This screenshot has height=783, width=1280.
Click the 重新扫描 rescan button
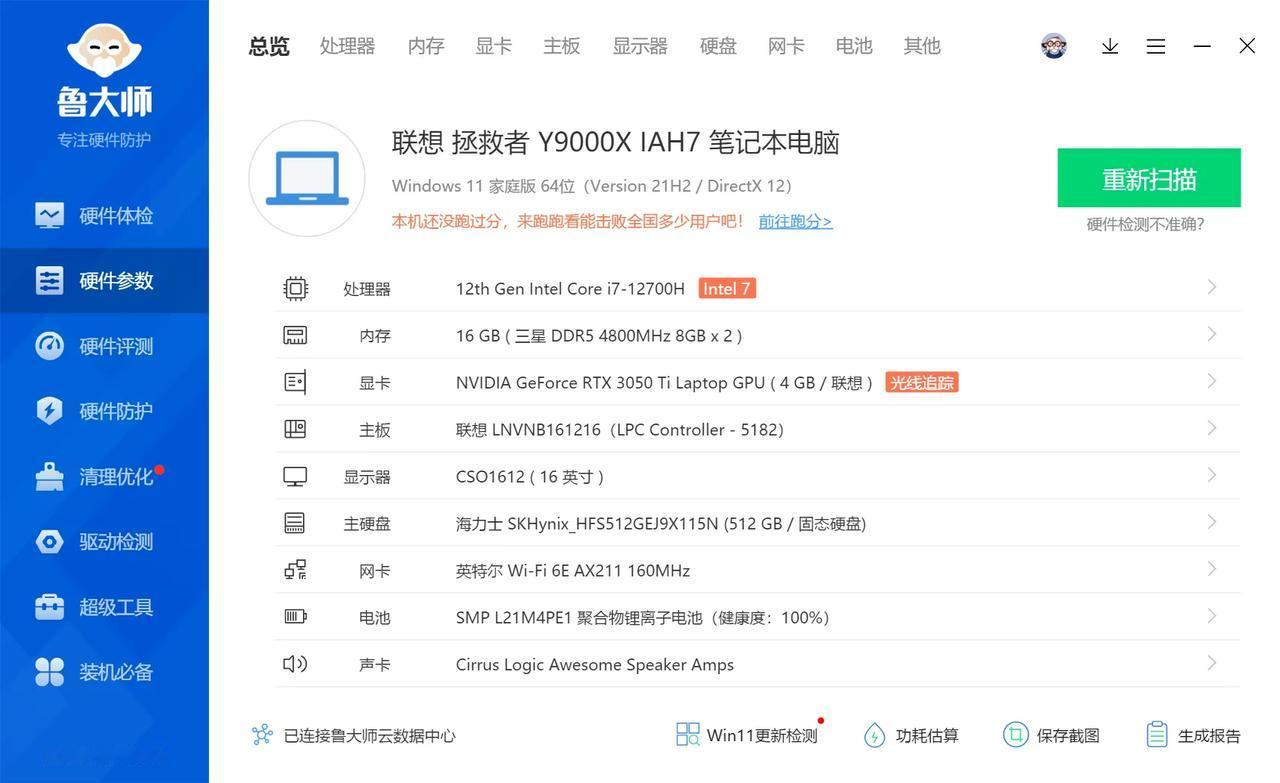1149,178
